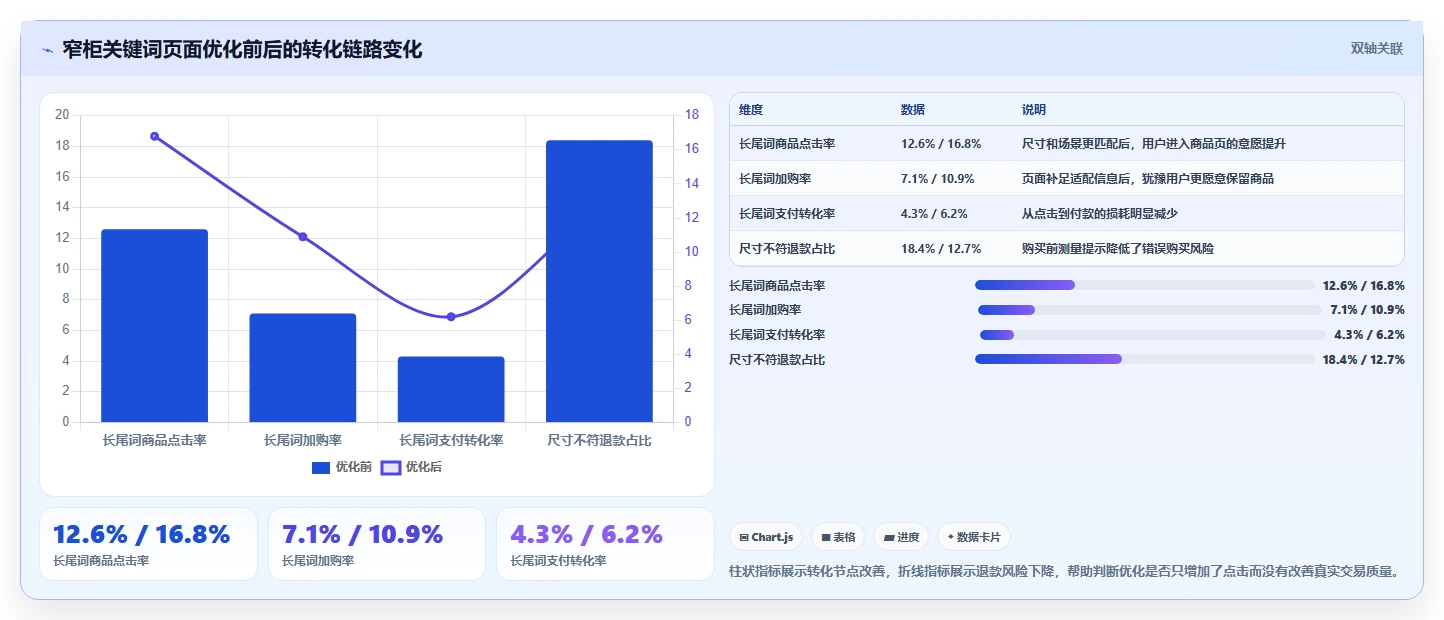Click the 表格 tag chip

[838, 537]
